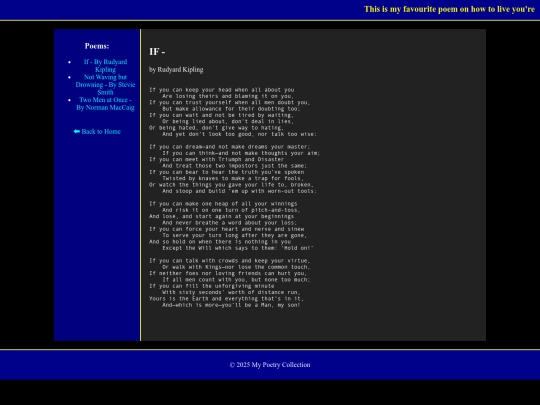Image resolution: width=540 pixels, height=405 pixels.
Task: Click the left arrow icon before Back to Home
Action: 77,132
